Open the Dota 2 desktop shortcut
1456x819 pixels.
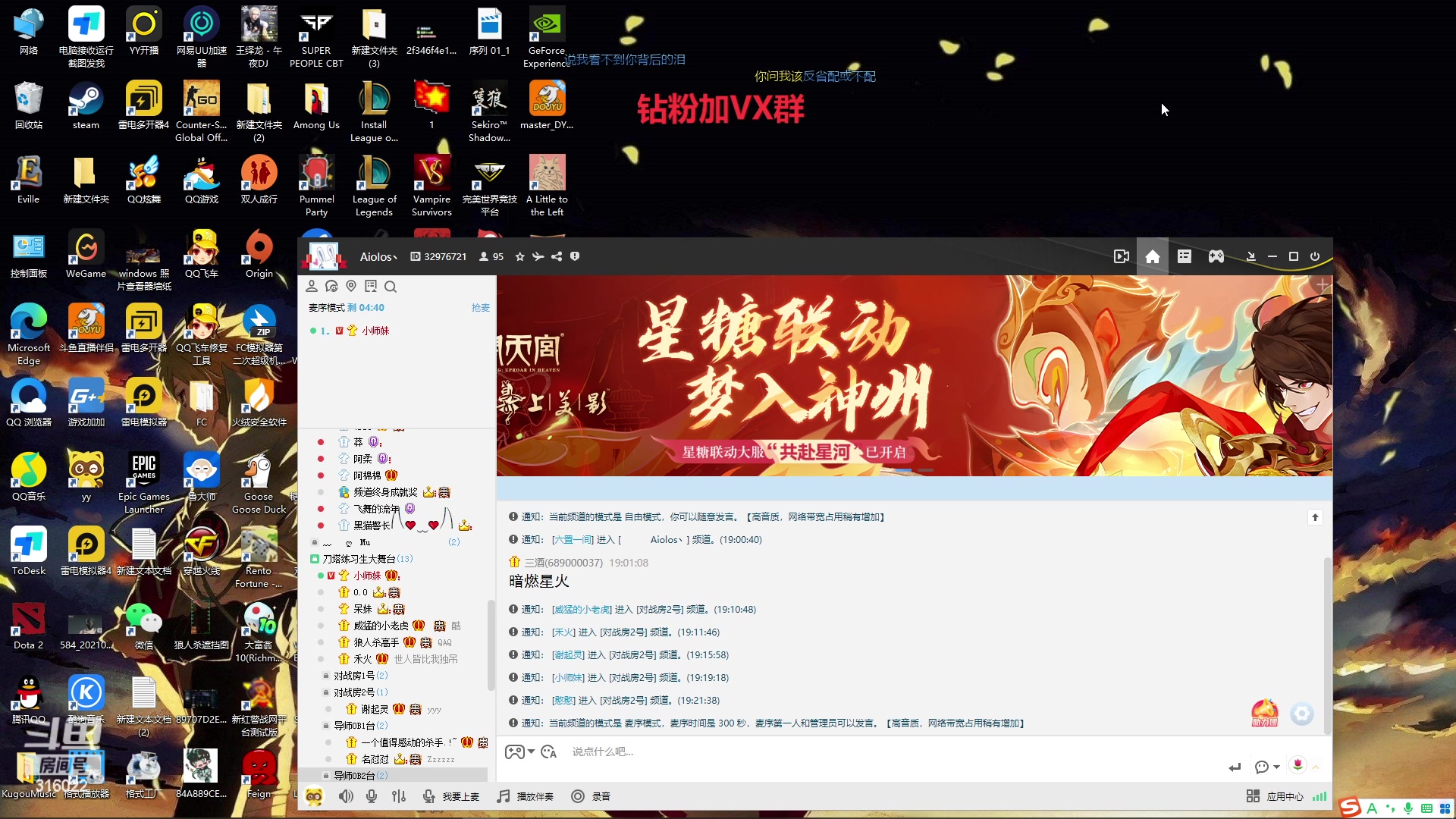tap(28, 626)
